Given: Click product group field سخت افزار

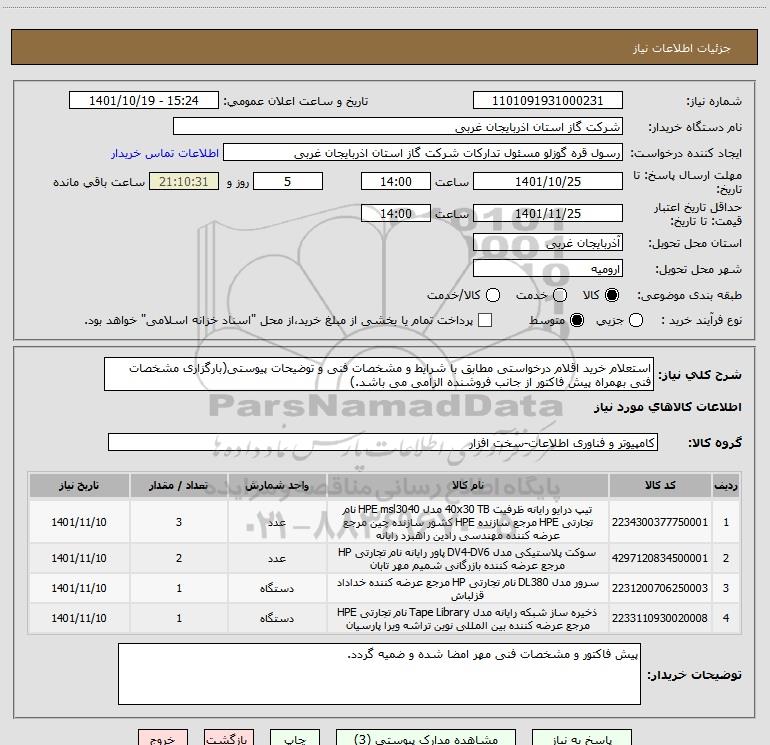Looking at the screenshot, I should click(383, 442).
